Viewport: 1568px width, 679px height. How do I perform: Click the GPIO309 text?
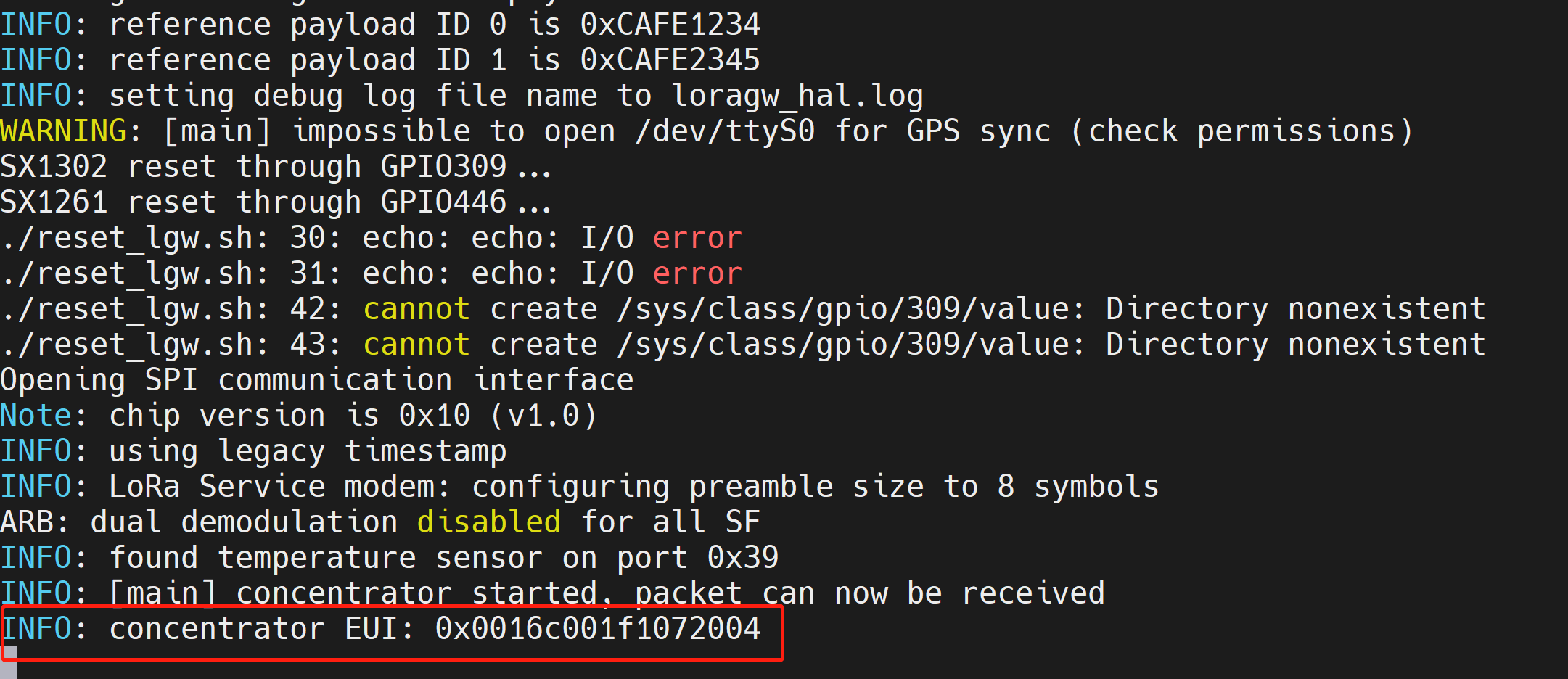coord(444,167)
